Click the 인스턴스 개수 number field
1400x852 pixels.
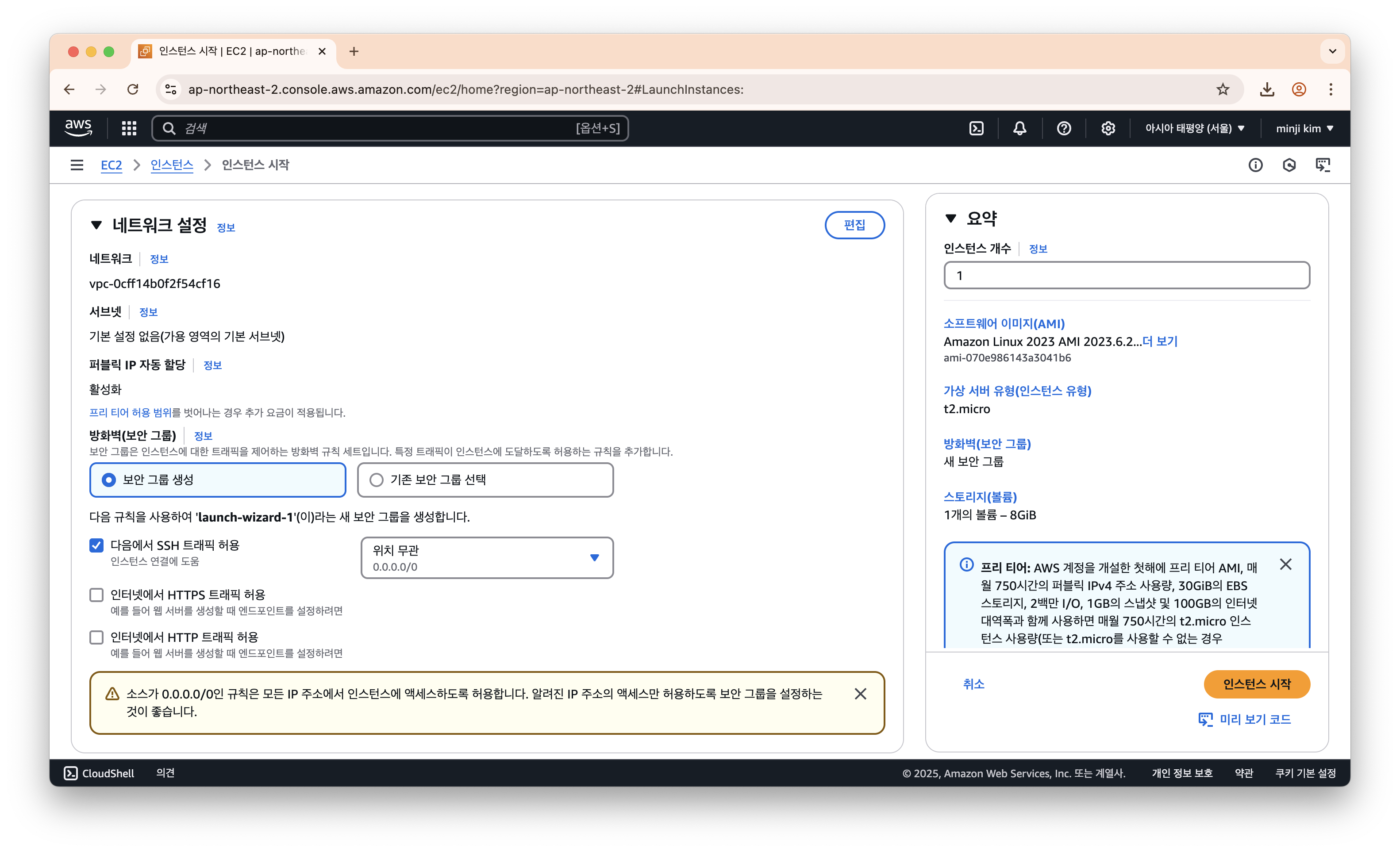(x=1127, y=276)
